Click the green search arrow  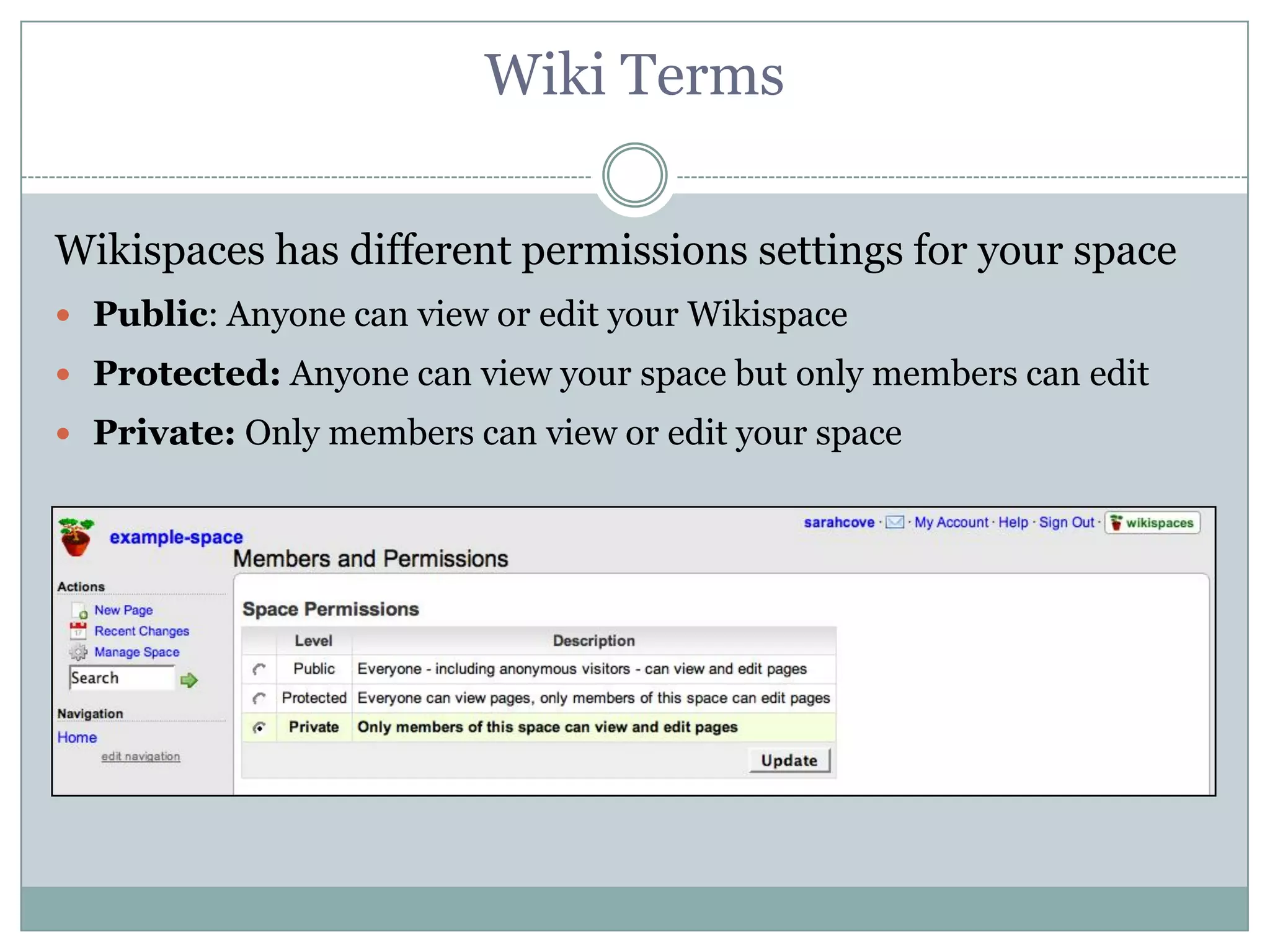(x=189, y=680)
